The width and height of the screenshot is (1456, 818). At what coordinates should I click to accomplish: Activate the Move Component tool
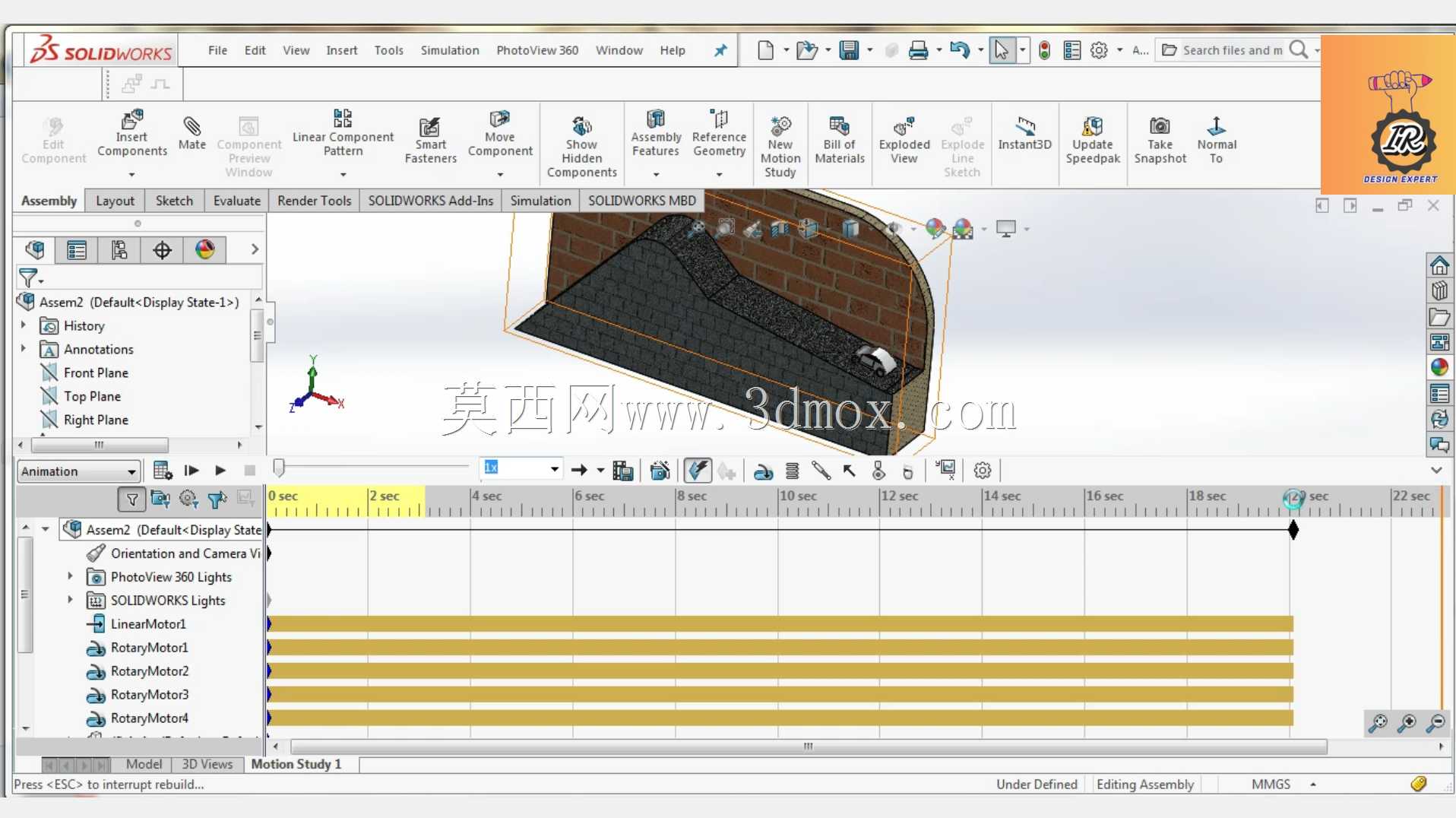coord(499,134)
